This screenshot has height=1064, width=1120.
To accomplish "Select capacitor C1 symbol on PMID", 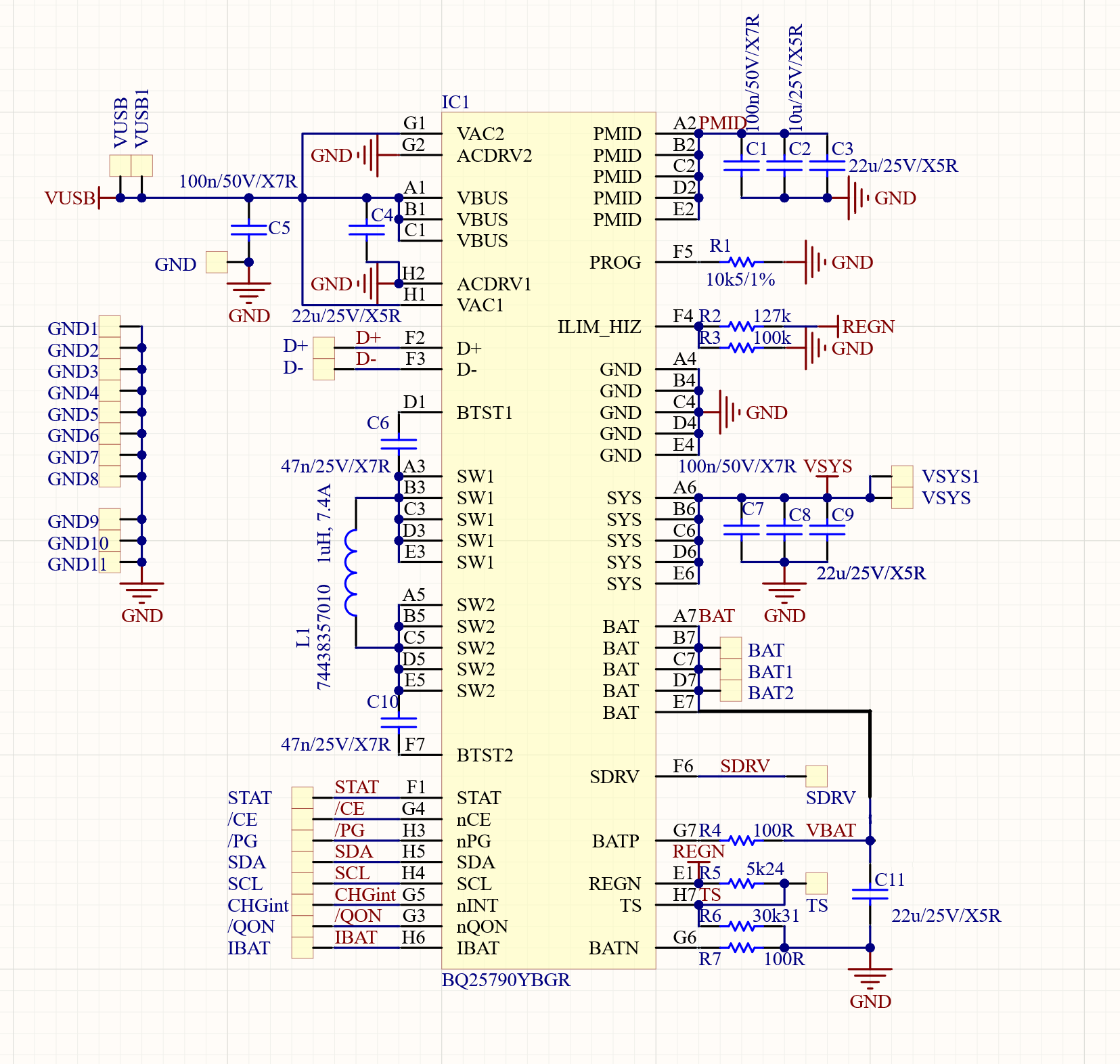I will click(741, 165).
